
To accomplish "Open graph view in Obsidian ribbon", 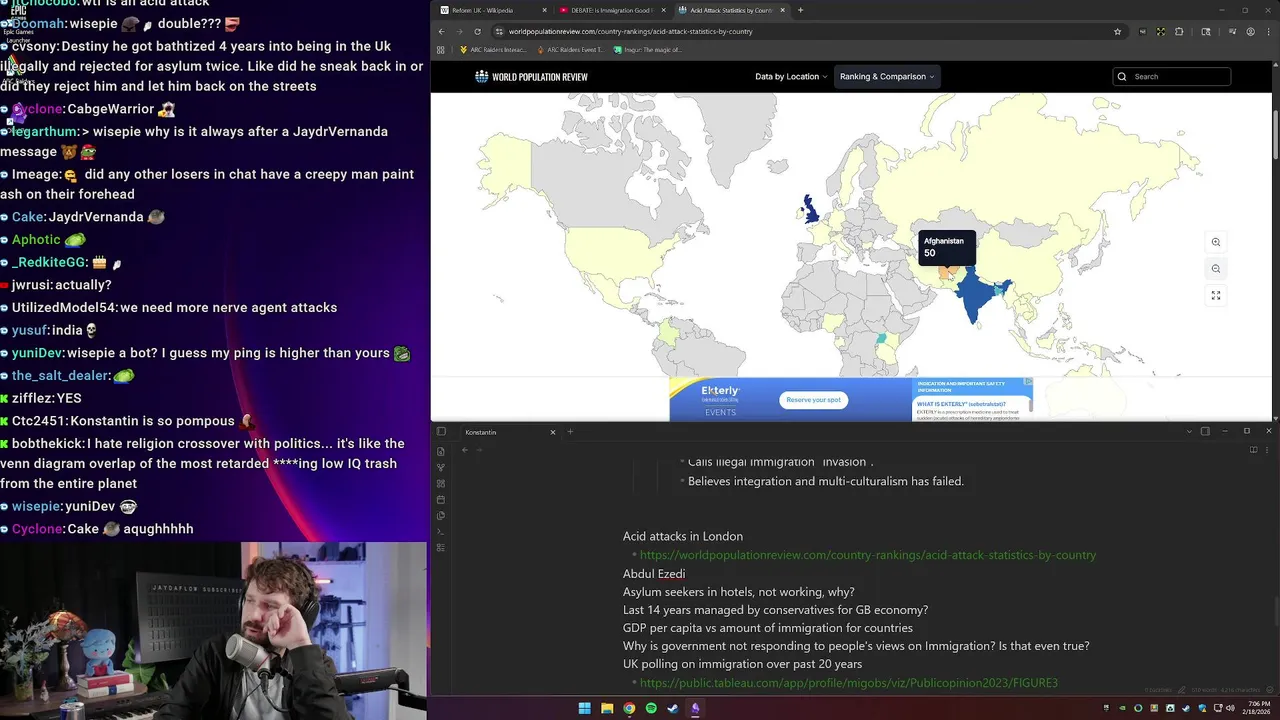I will 441,467.
